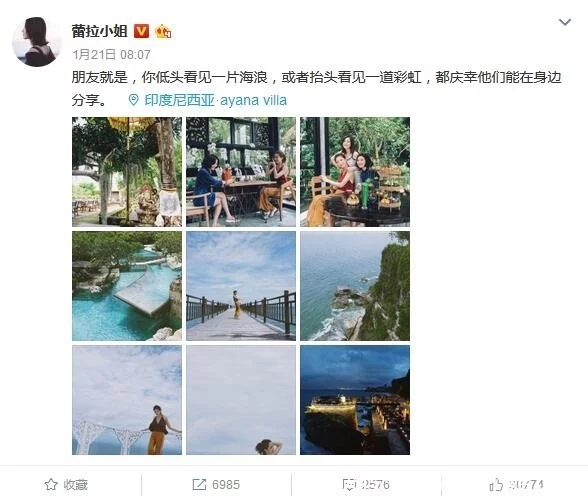
Task: Click the 收藏 favorite label
Action: coord(75,485)
